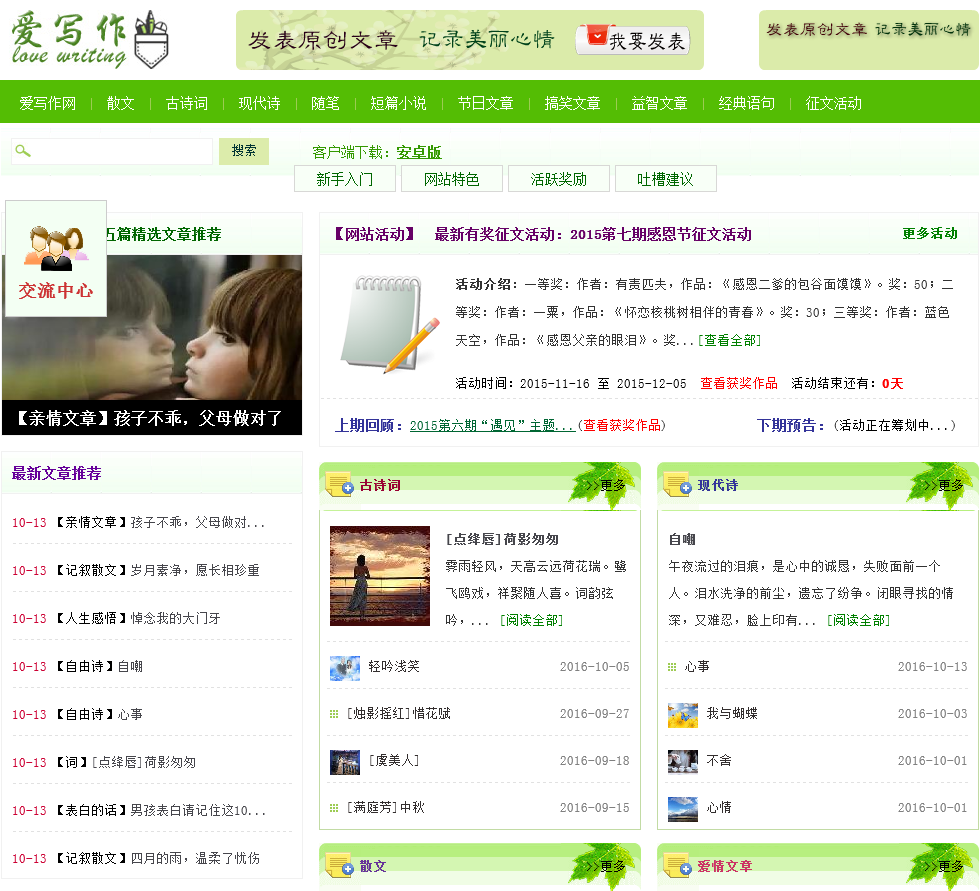This screenshot has height=891, width=980.
Task: Open the 搞笑文章 nav item
Action: tap(572, 103)
